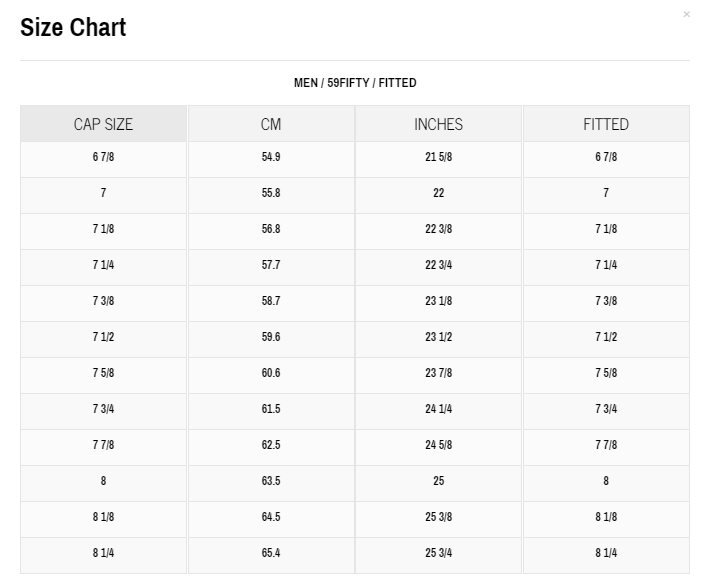Viewport: 708px width, 579px height.
Task: Click the 25 3/8 inches cell
Action: 438,517
